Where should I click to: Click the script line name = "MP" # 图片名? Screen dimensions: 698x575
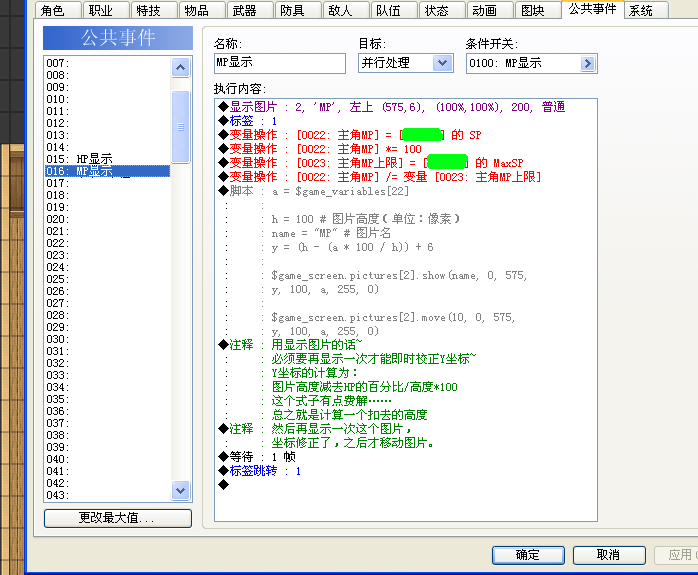tap(331, 233)
